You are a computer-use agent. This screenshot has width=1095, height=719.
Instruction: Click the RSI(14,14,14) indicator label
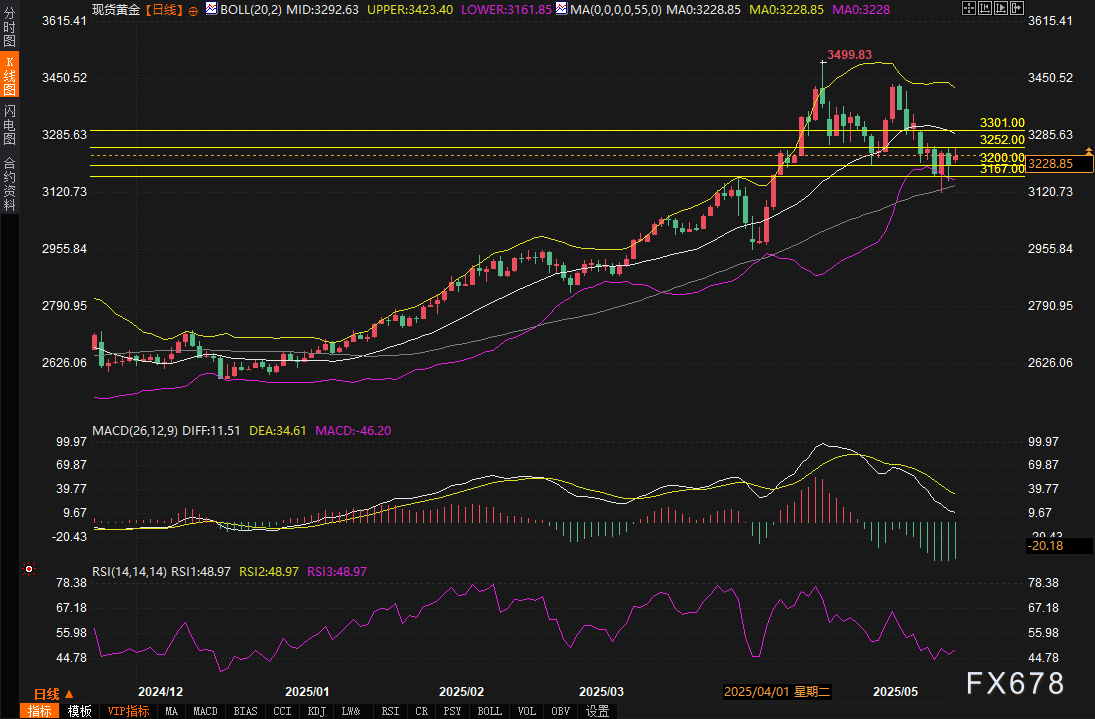pyautogui.click(x=128, y=571)
